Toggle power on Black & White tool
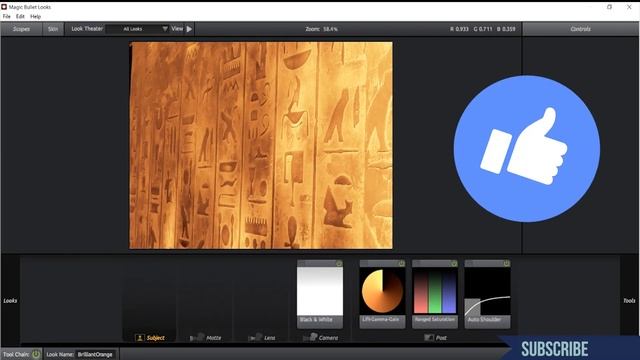Screen dimensions: 640x360 pyautogui.click(x=339, y=264)
